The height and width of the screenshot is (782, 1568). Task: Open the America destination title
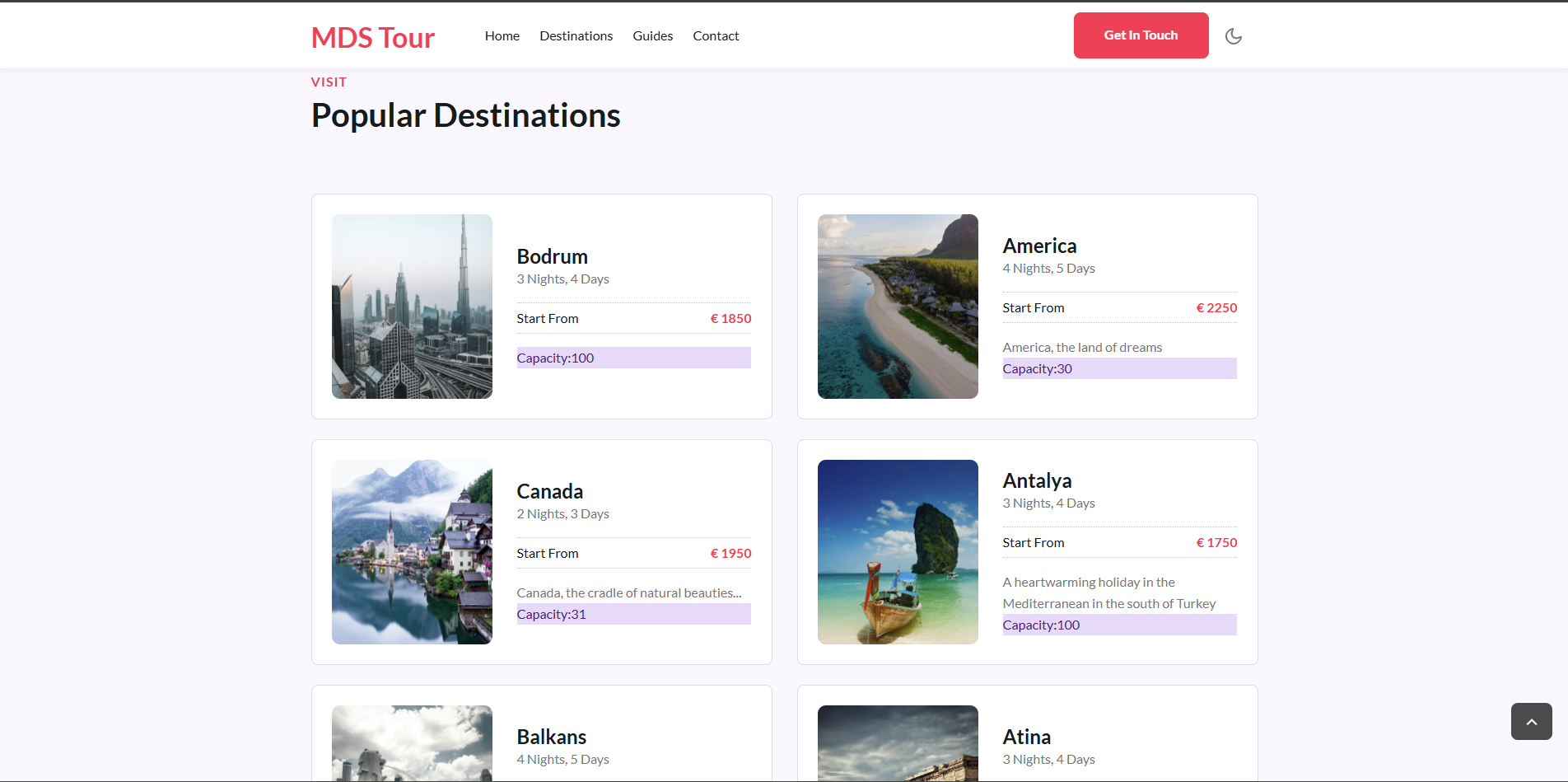(1039, 246)
